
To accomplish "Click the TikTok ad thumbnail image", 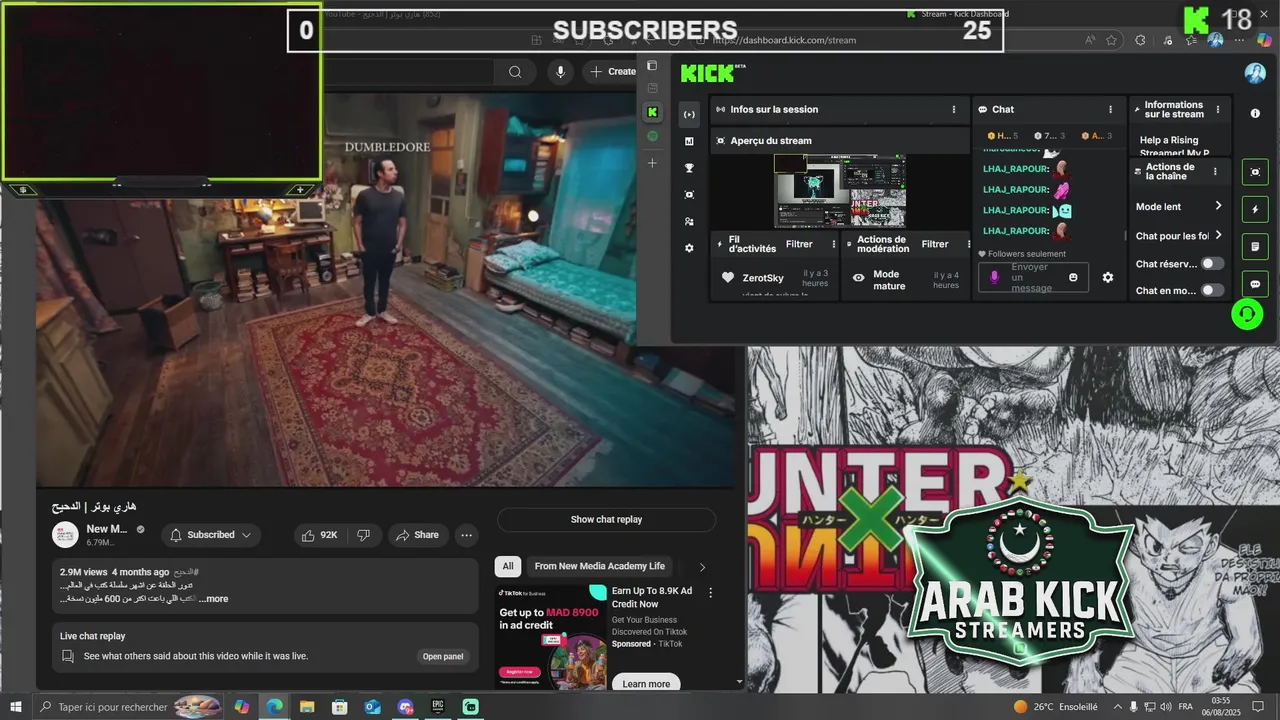I will 551,637.
